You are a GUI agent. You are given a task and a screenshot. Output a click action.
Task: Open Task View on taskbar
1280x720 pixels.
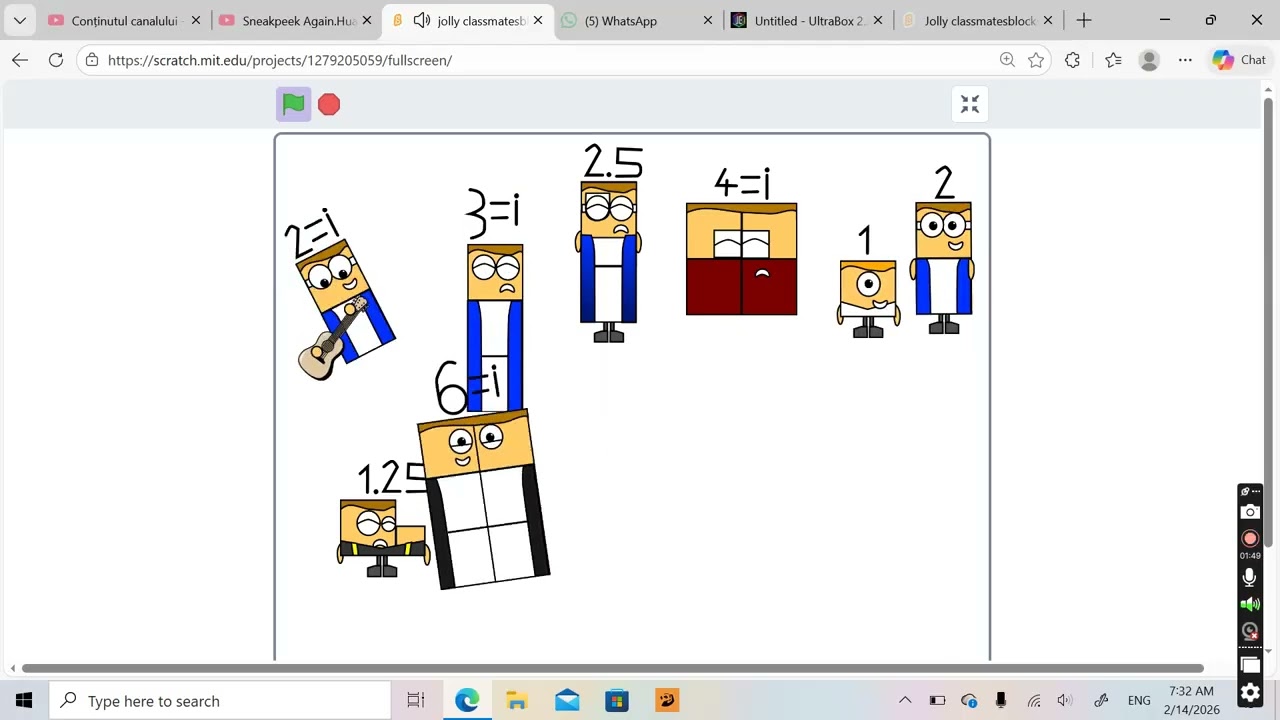click(416, 701)
